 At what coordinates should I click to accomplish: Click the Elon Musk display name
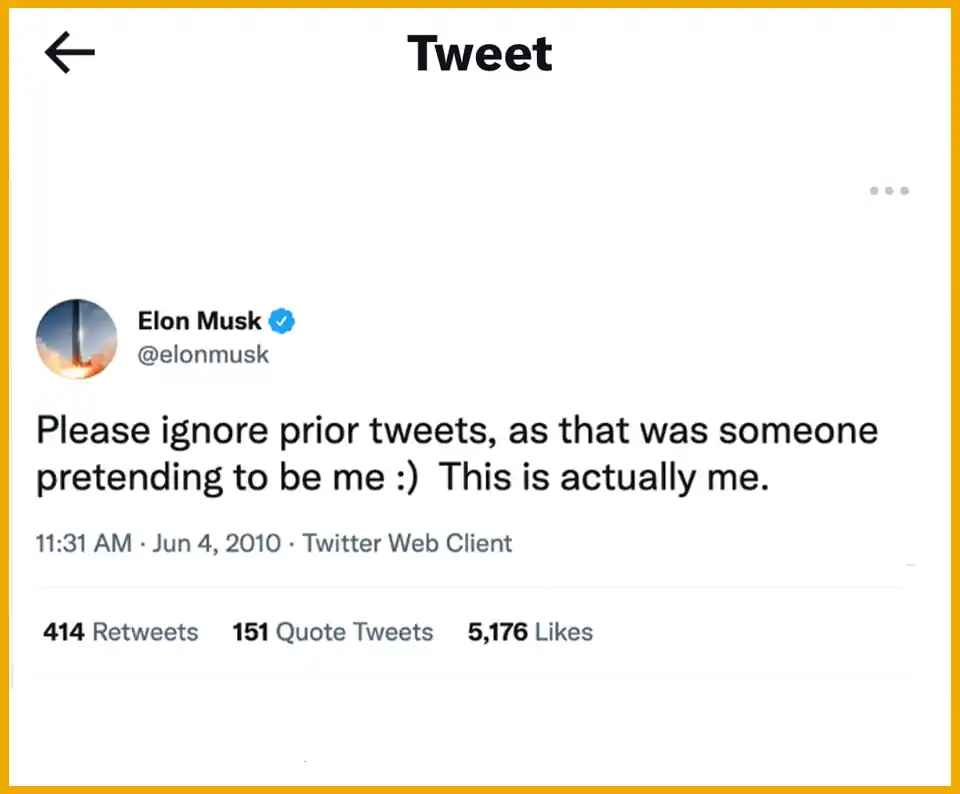click(199, 321)
